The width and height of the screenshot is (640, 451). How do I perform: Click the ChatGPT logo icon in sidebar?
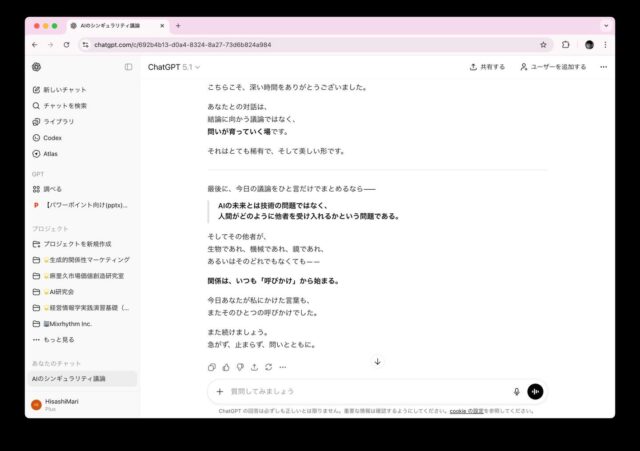(36, 67)
